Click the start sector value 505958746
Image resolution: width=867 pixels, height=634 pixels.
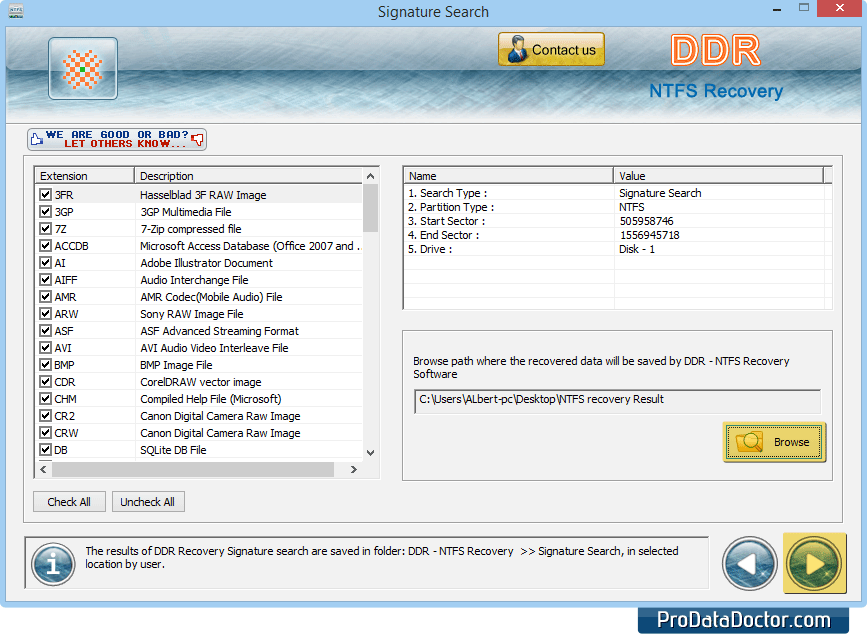[x=646, y=221]
